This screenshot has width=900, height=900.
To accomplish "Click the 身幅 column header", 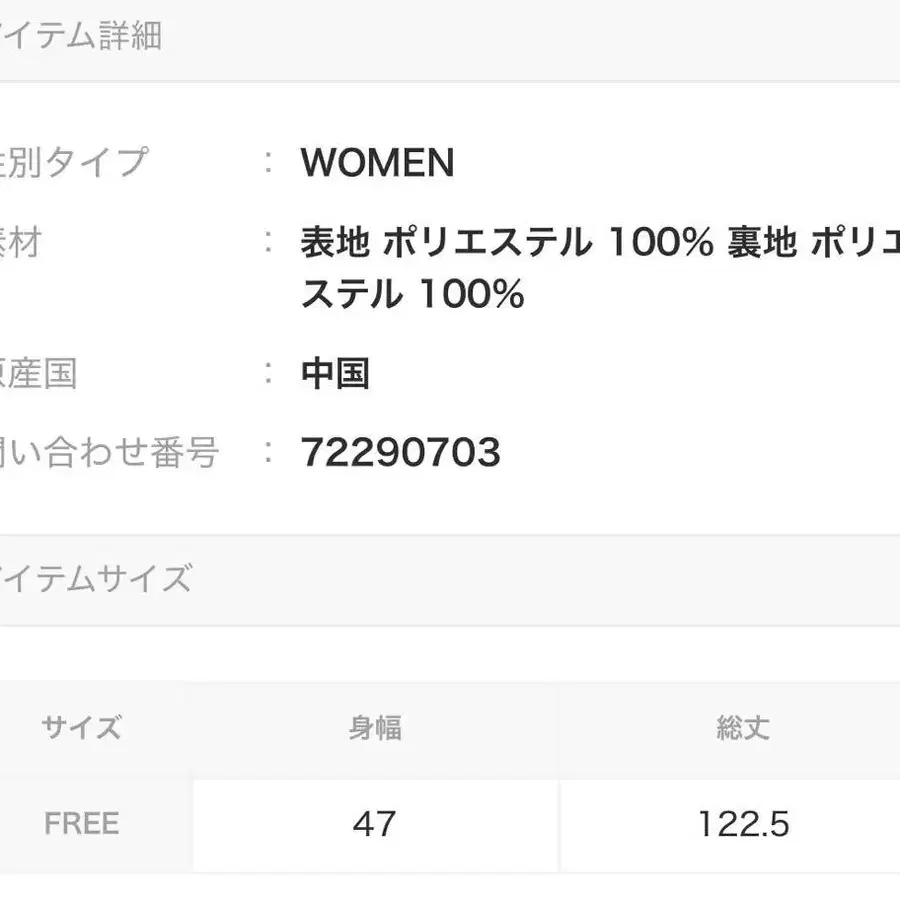I will pos(375,728).
